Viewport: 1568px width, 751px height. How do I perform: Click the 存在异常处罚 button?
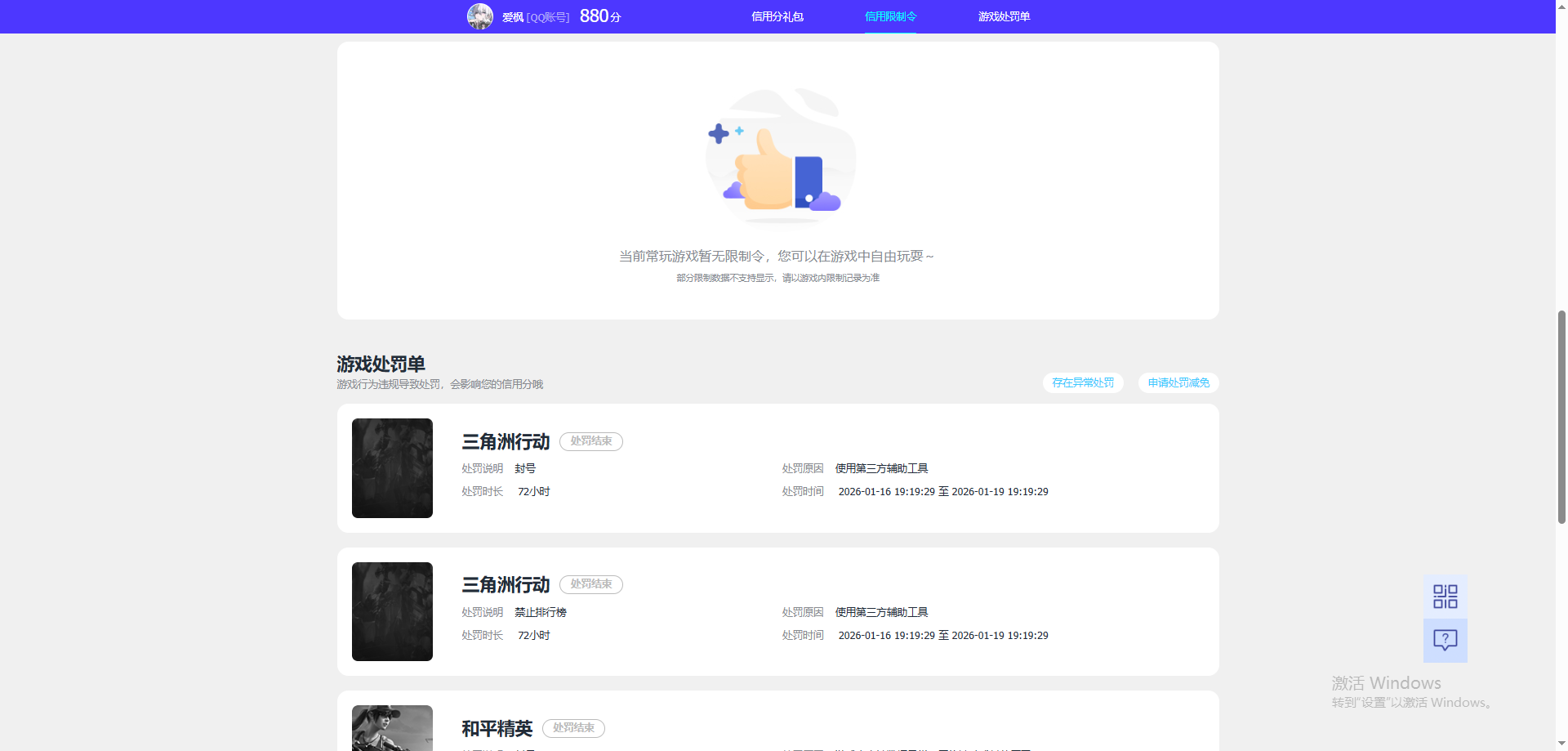pyautogui.click(x=1082, y=382)
